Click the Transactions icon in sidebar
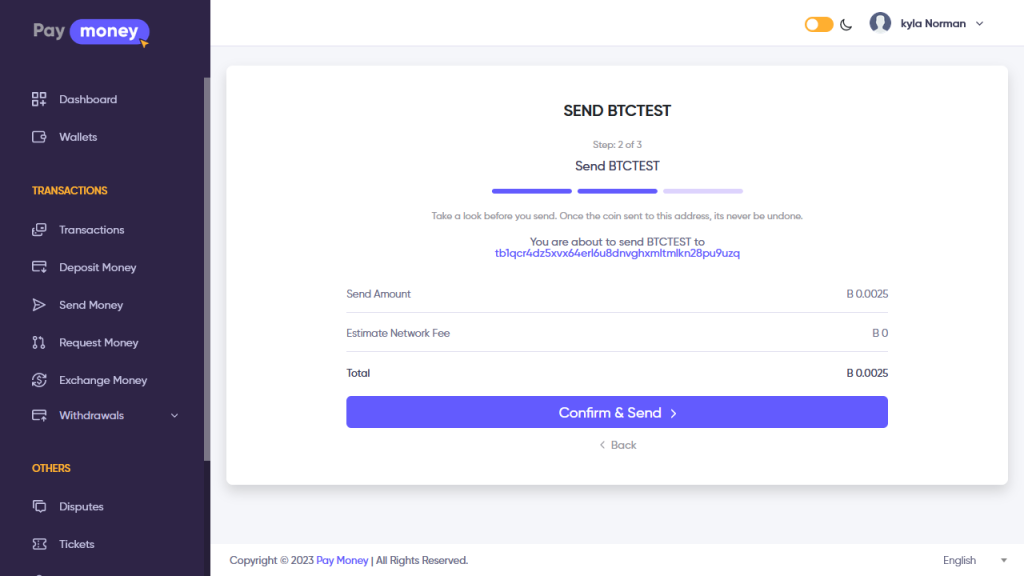This screenshot has height=576, width=1024. pyautogui.click(x=39, y=230)
